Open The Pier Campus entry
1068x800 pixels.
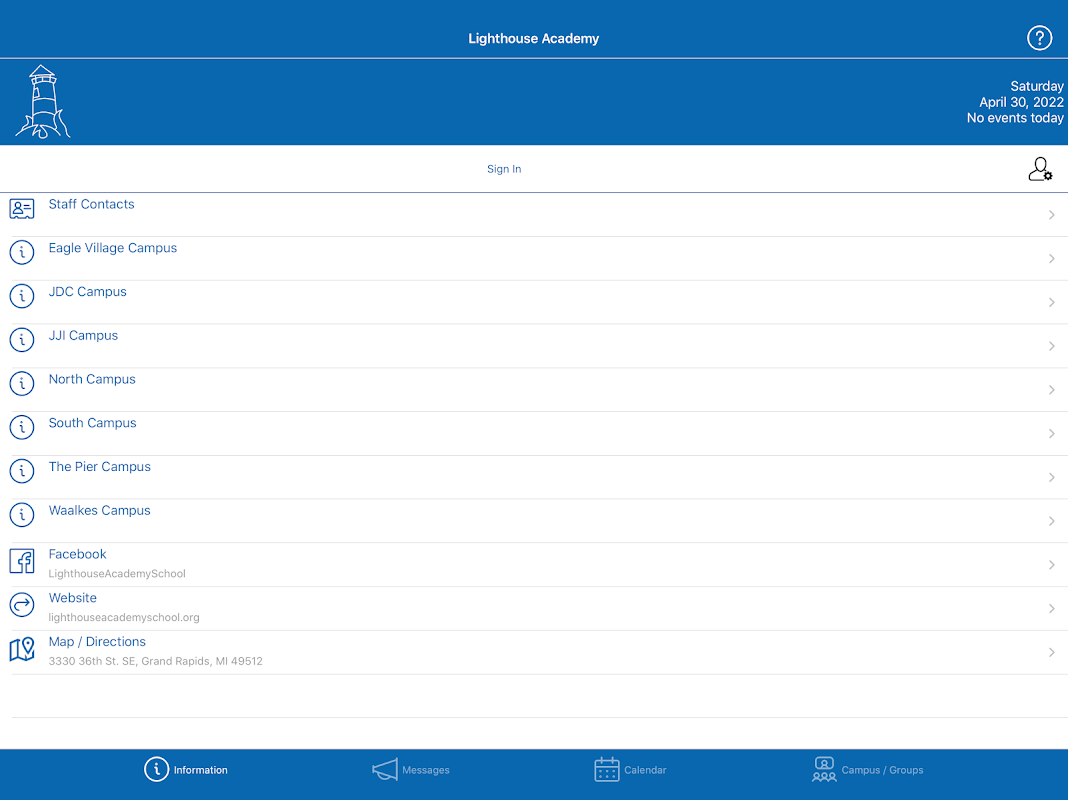pyautogui.click(x=99, y=466)
